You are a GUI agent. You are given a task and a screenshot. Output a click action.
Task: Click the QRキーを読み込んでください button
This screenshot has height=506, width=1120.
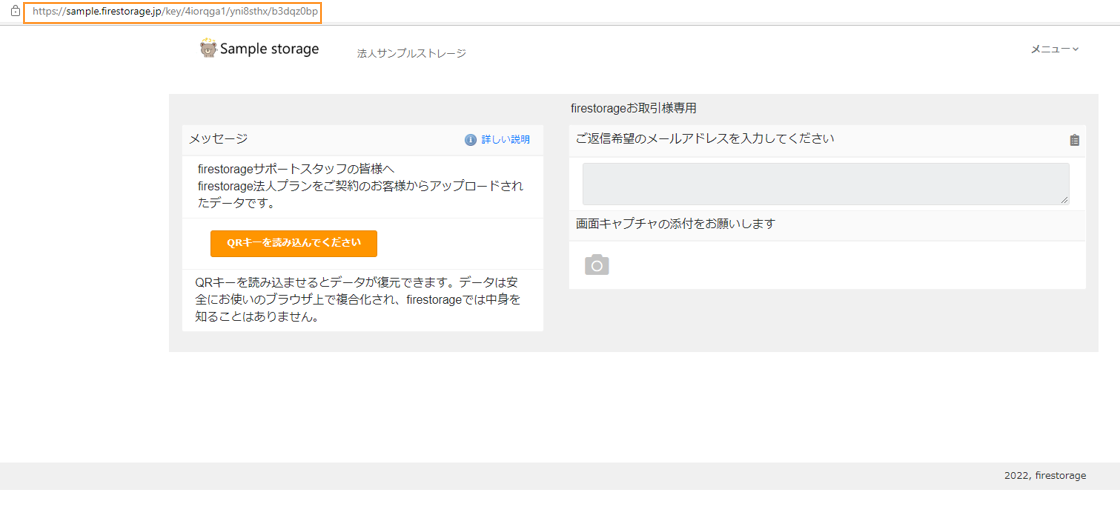coord(294,243)
